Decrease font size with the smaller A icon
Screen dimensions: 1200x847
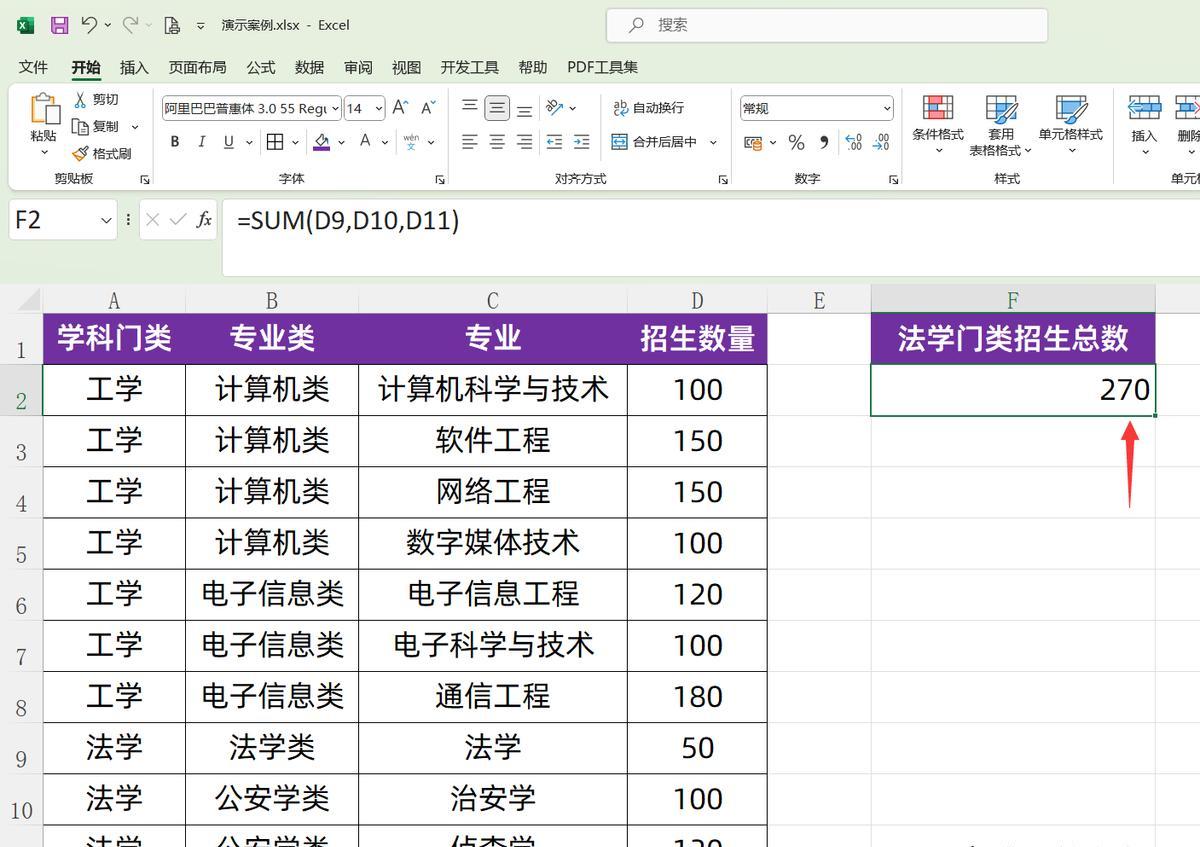coord(428,108)
